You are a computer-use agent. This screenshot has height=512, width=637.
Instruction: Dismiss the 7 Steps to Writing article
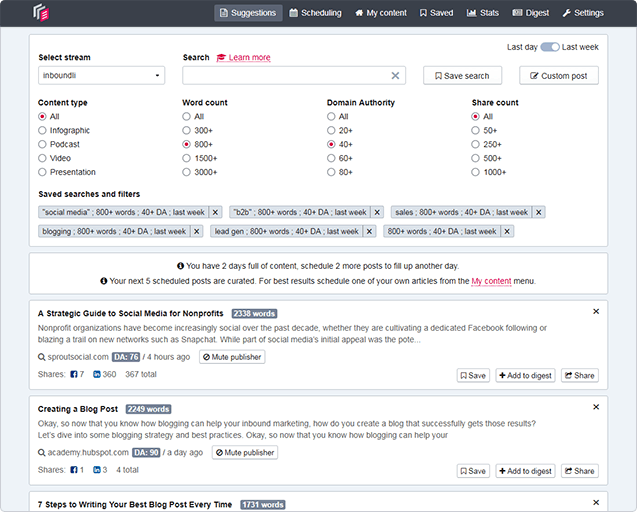(596, 502)
